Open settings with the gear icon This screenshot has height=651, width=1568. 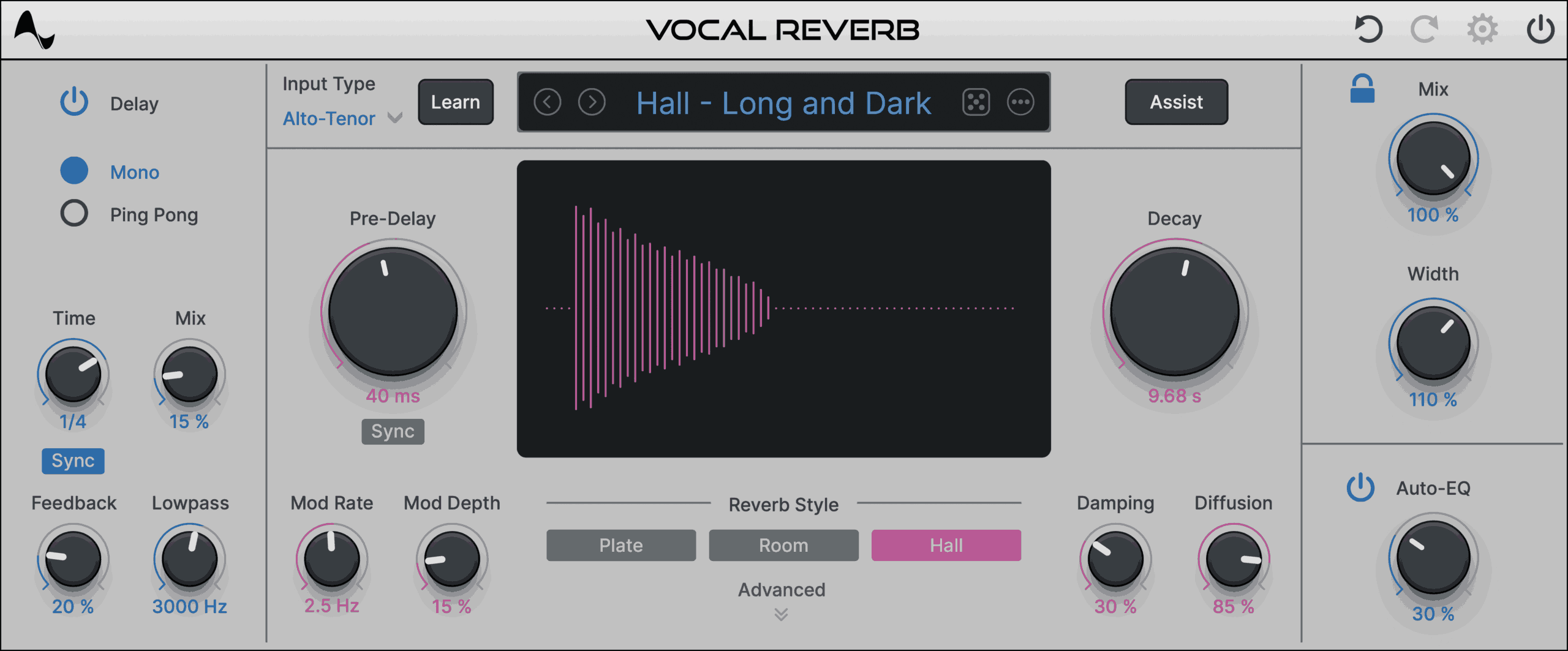coord(1482,29)
